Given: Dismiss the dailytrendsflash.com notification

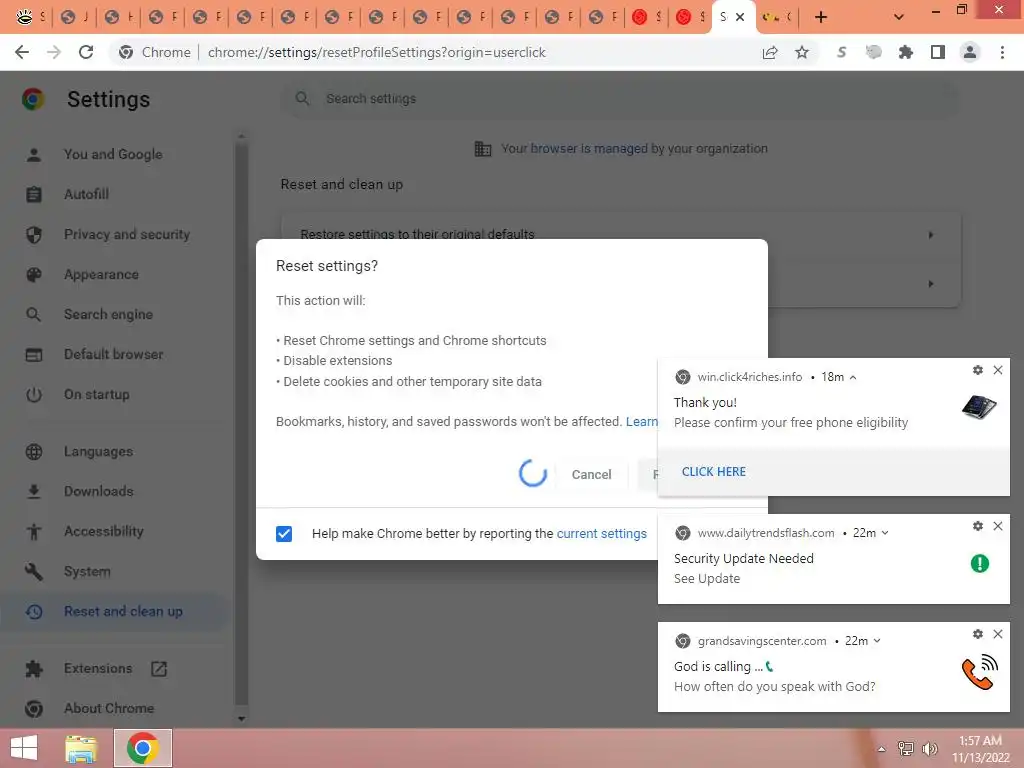Looking at the screenshot, I should click(998, 526).
